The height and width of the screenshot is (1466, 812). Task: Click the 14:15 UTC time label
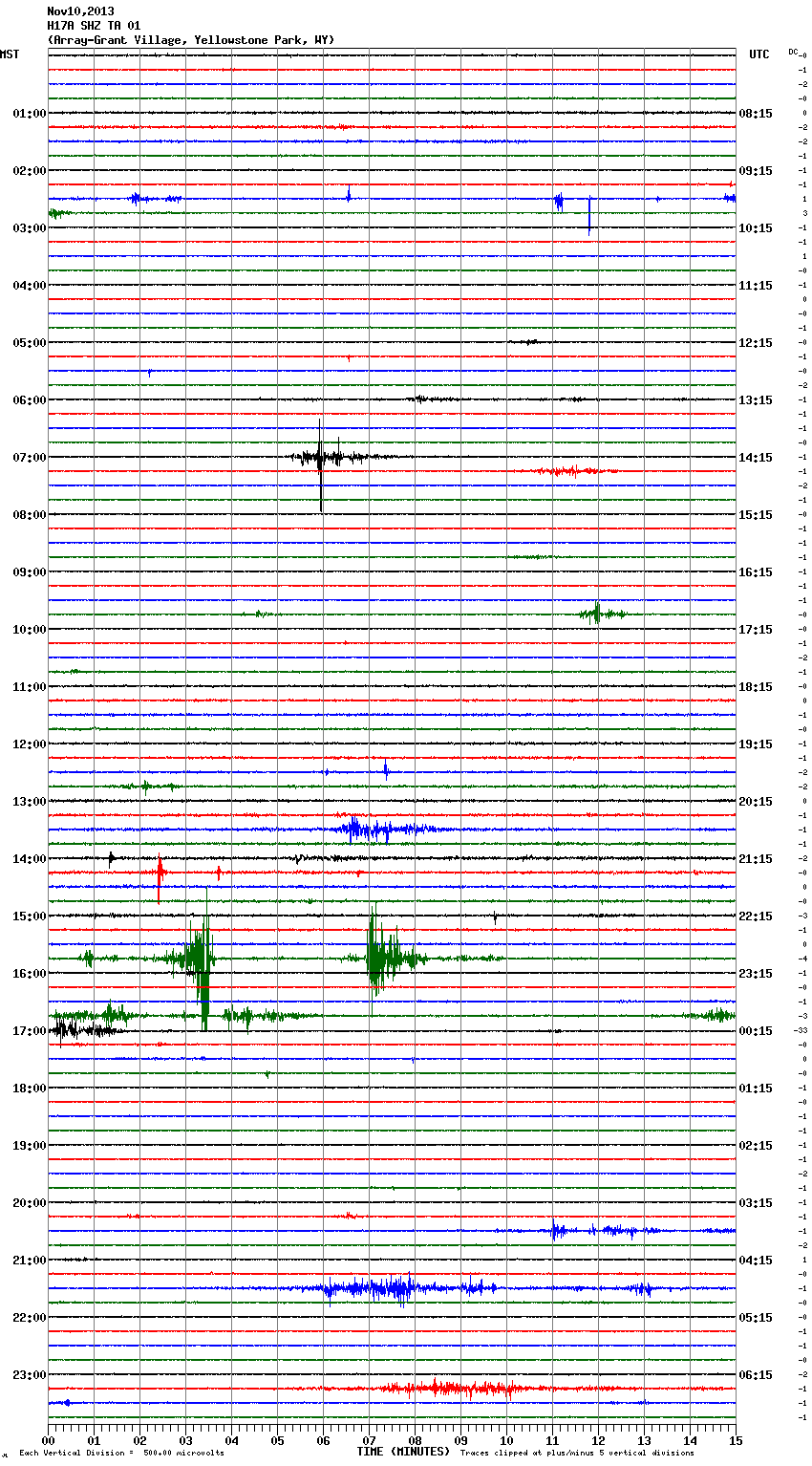756,458
